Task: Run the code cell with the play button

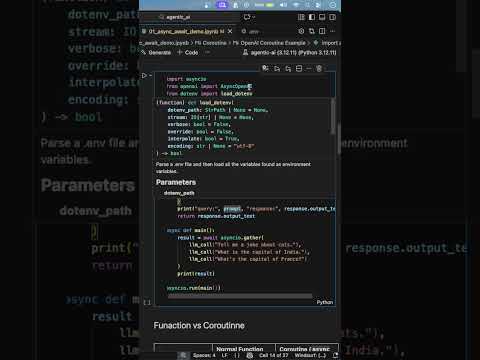Action: [x=144, y=76]
